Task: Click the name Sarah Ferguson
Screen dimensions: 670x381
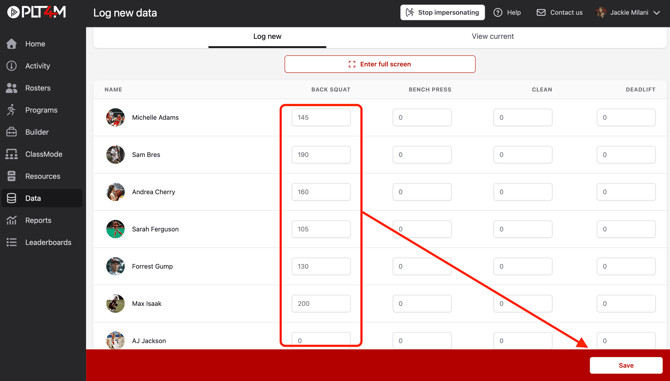Action: point(155,229)
